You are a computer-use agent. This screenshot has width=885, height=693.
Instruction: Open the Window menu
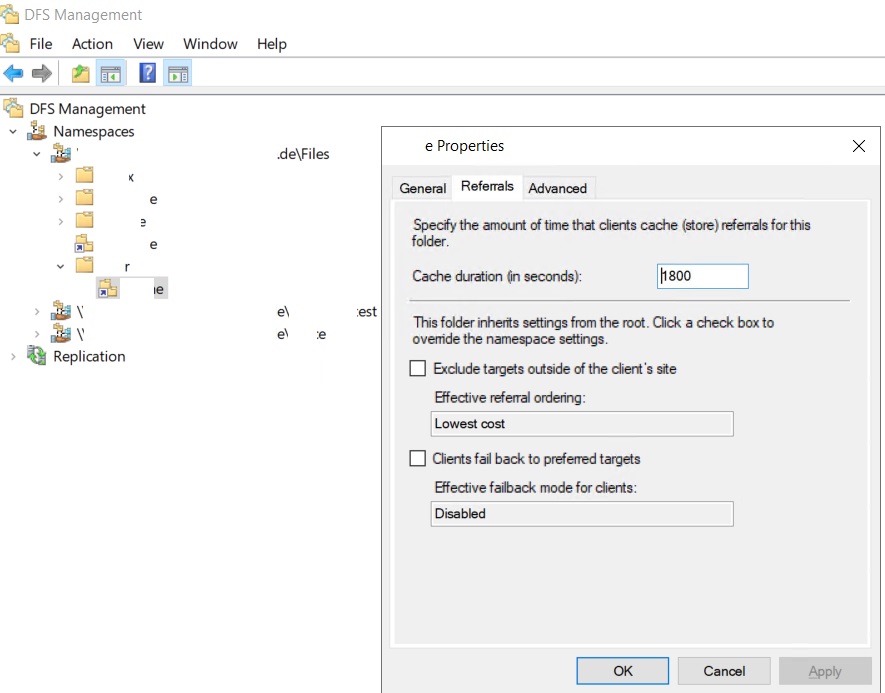[x=210, y=44]
